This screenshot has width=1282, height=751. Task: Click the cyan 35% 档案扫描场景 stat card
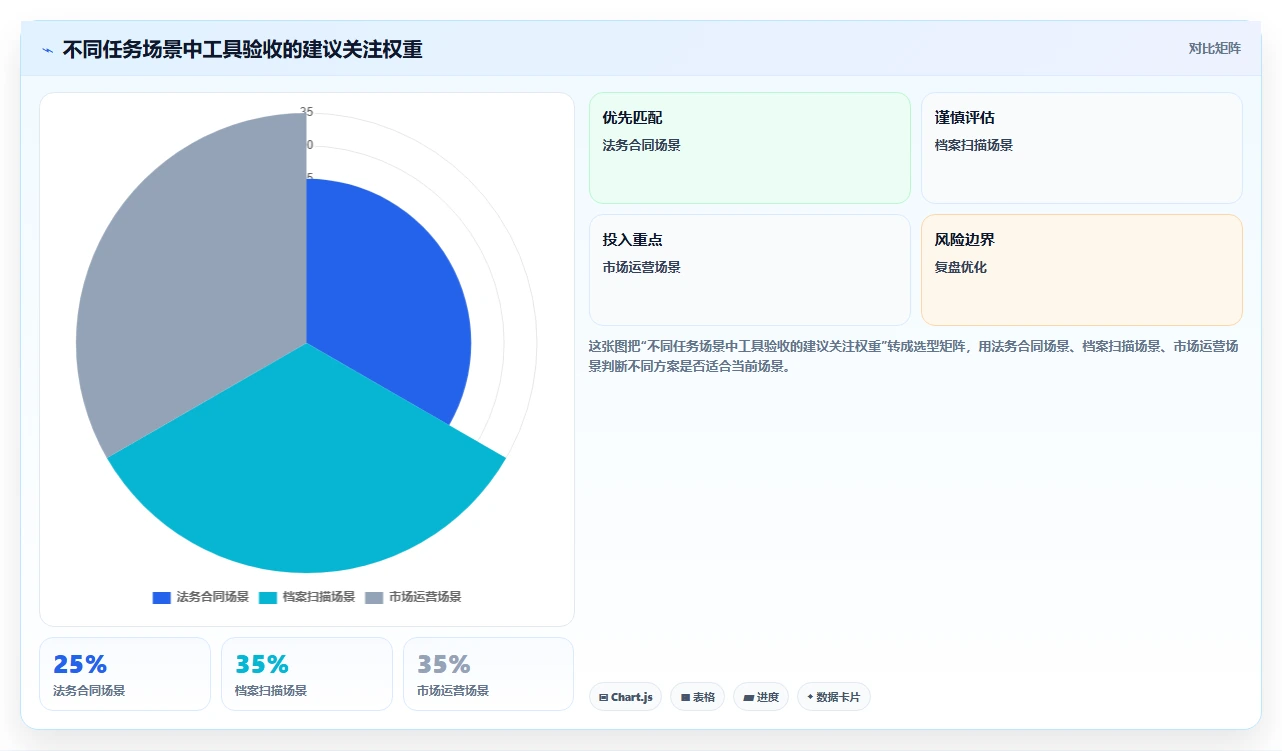[x=307, y=674]
